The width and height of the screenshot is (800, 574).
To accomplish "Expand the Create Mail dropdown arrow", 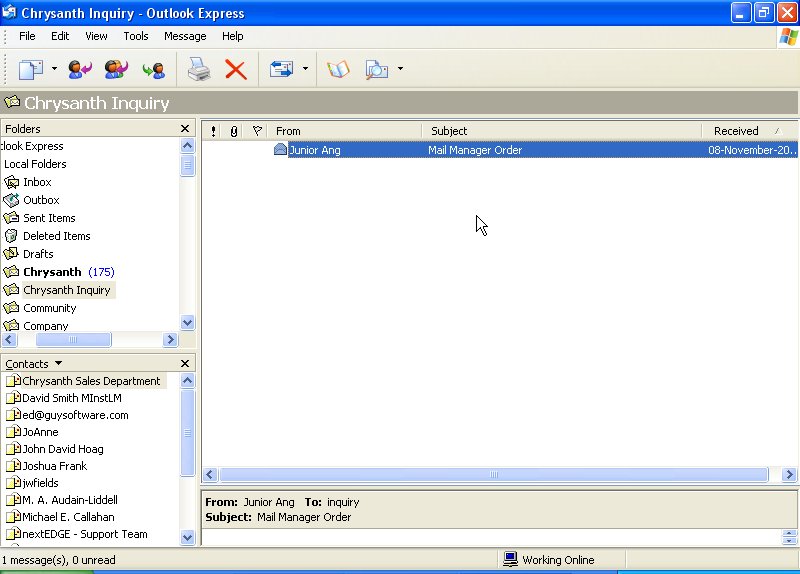I will point(55,69).
